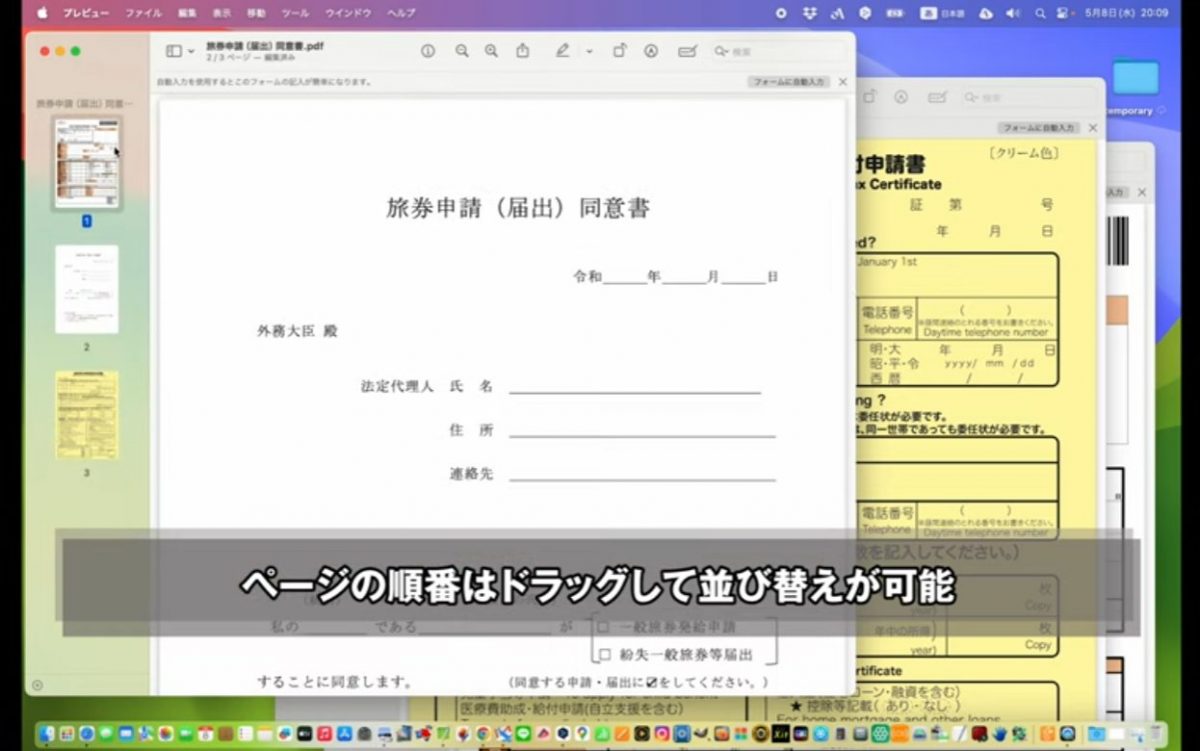
Task: Open the 移動 menu
Action: tap(256, 13)
